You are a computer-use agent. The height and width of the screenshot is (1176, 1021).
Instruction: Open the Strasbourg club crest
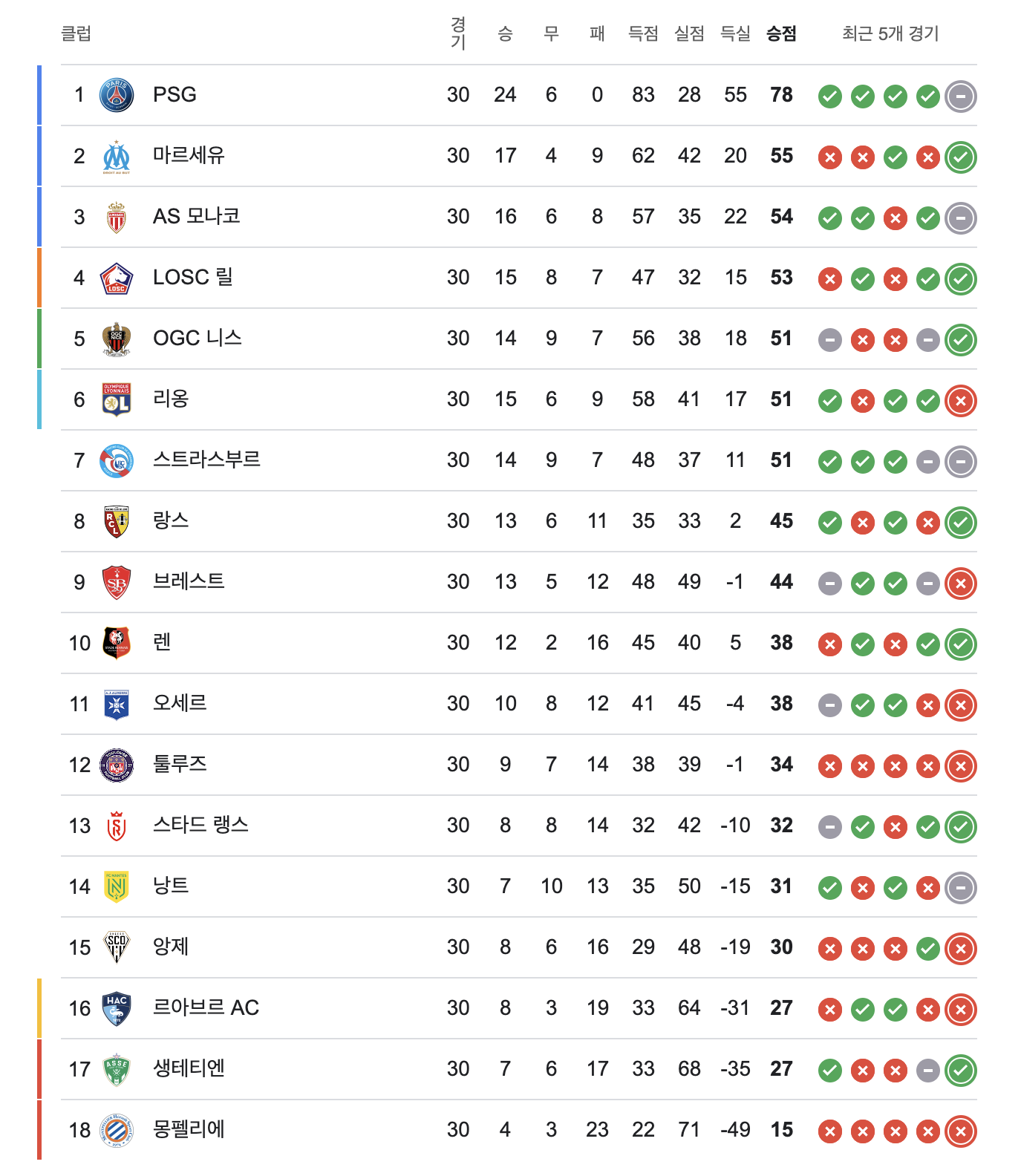[117, 461]
